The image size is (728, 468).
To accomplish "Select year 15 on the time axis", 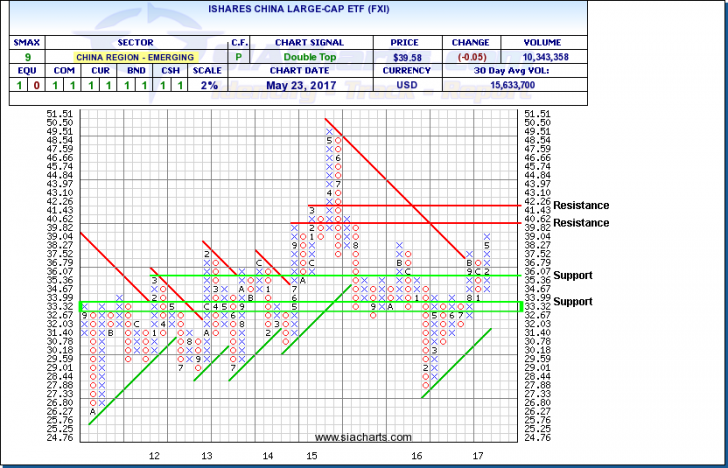I will pos(312,455).
